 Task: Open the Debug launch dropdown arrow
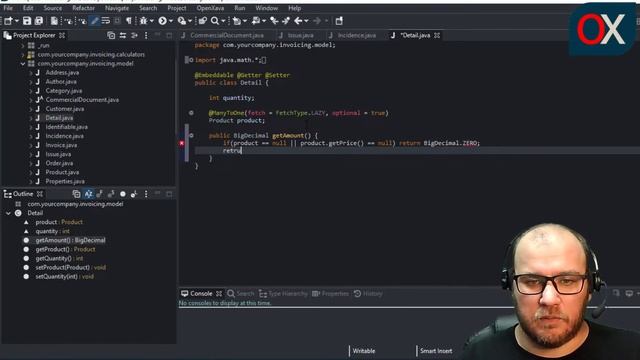click(151, 21)
